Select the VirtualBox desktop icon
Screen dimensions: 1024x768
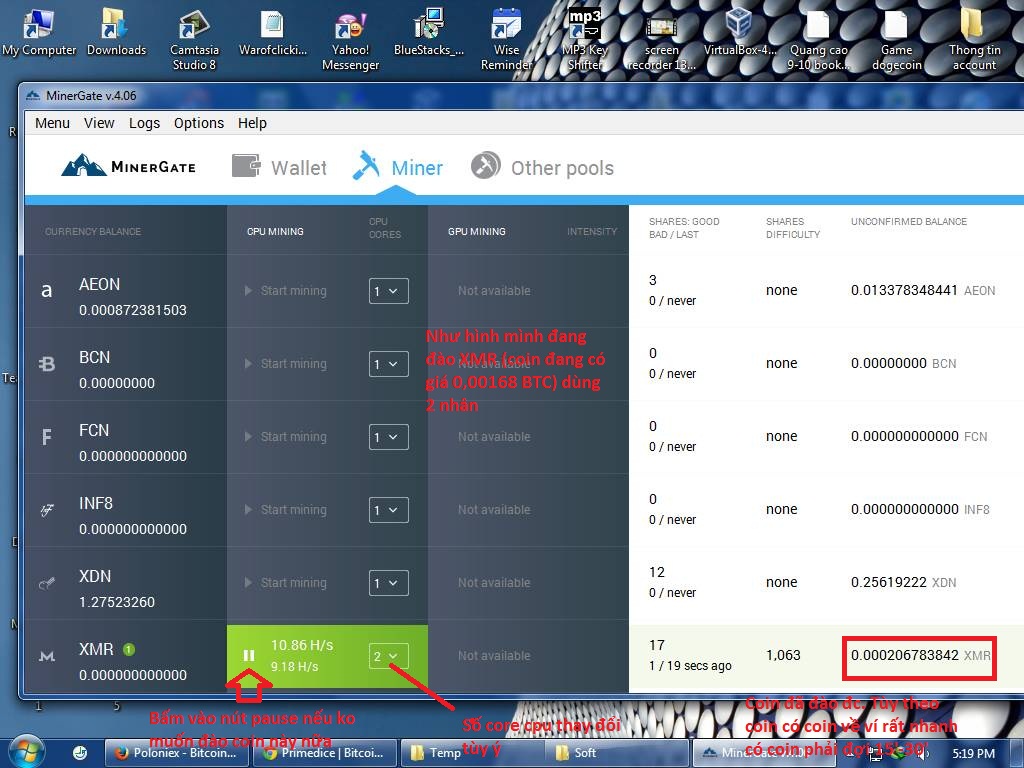(740, 31)
